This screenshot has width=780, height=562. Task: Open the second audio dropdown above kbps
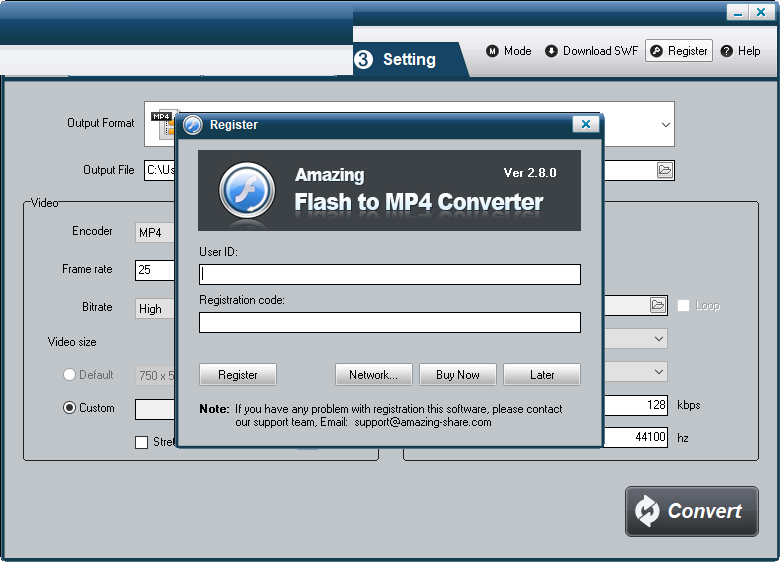coord(659,372)
